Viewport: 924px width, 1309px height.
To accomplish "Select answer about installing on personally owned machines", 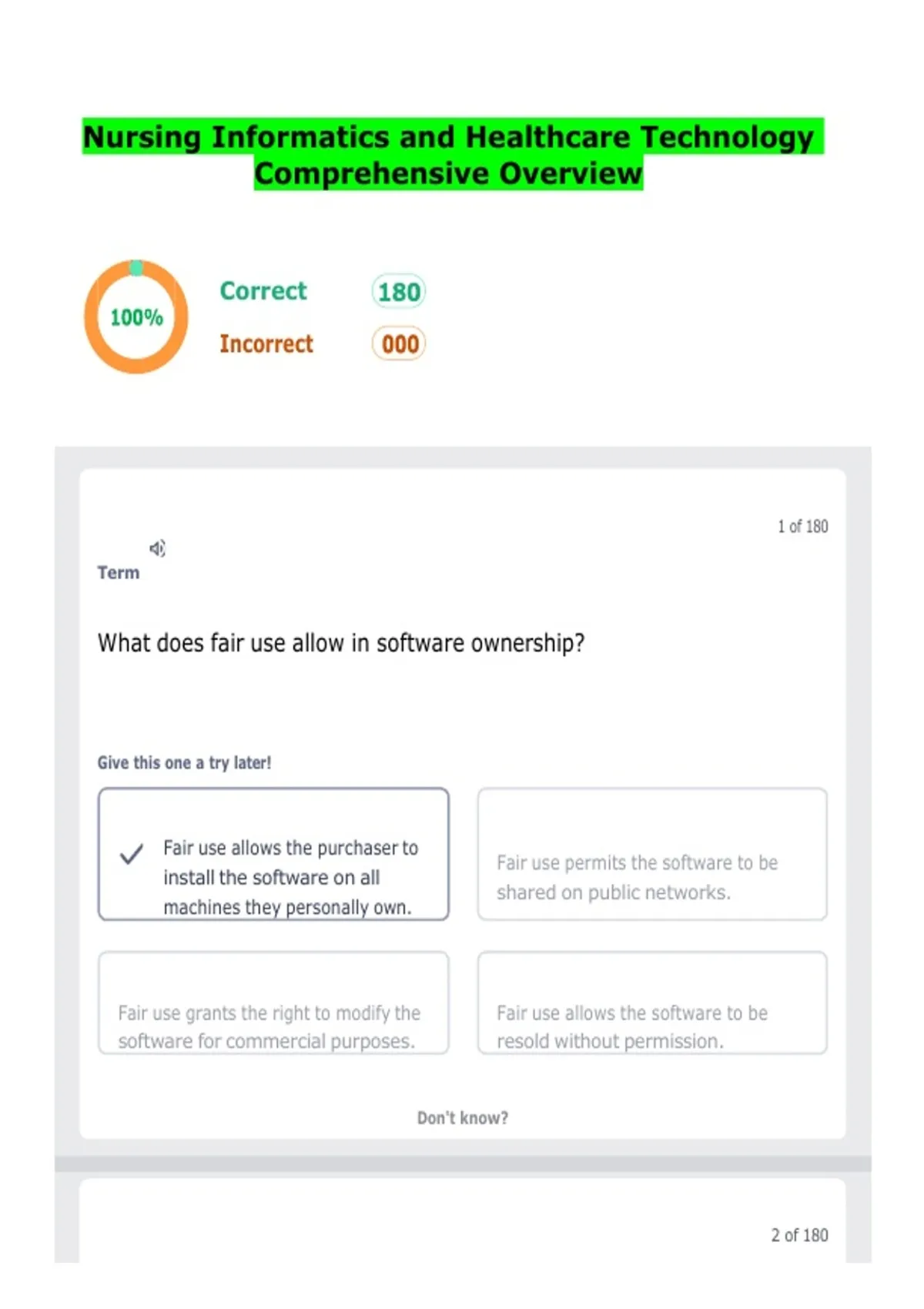I will pos(273,854).
